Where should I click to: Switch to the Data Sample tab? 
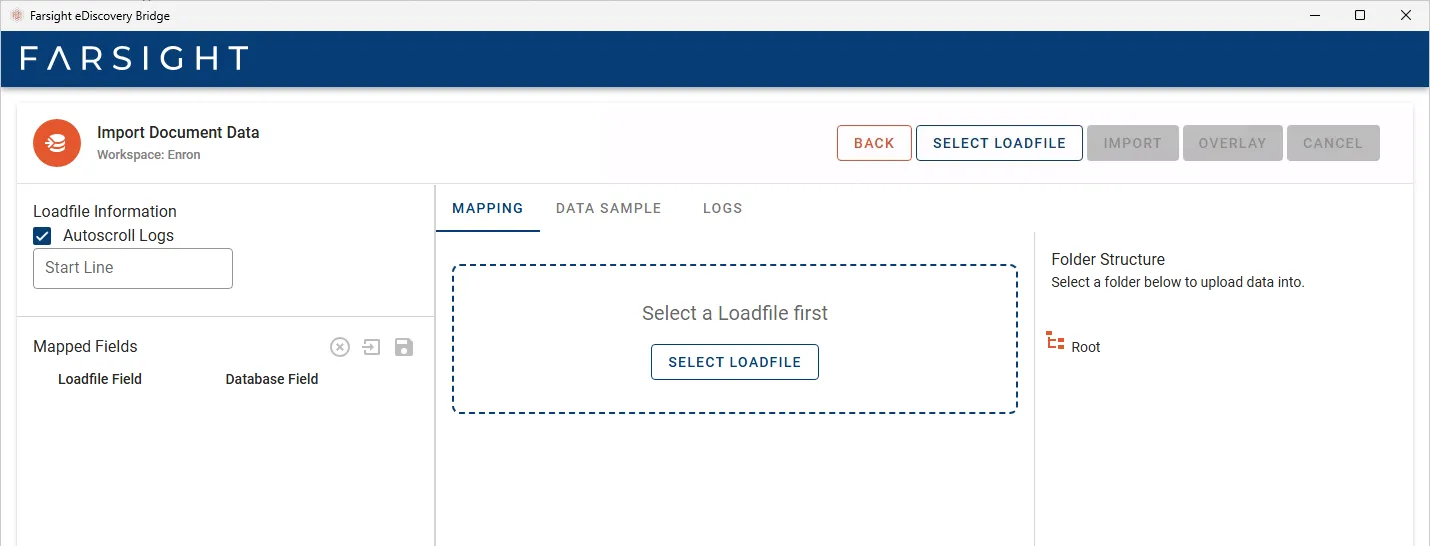click(608, 208)
